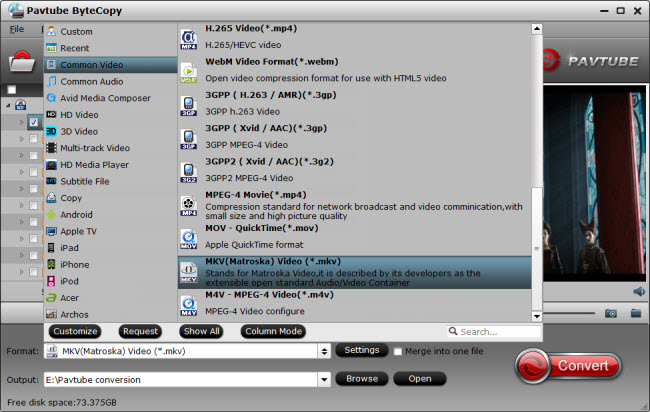Expand the third title row arrow
The width and height of the screenshot is (650, 412).
click(22, 155)
